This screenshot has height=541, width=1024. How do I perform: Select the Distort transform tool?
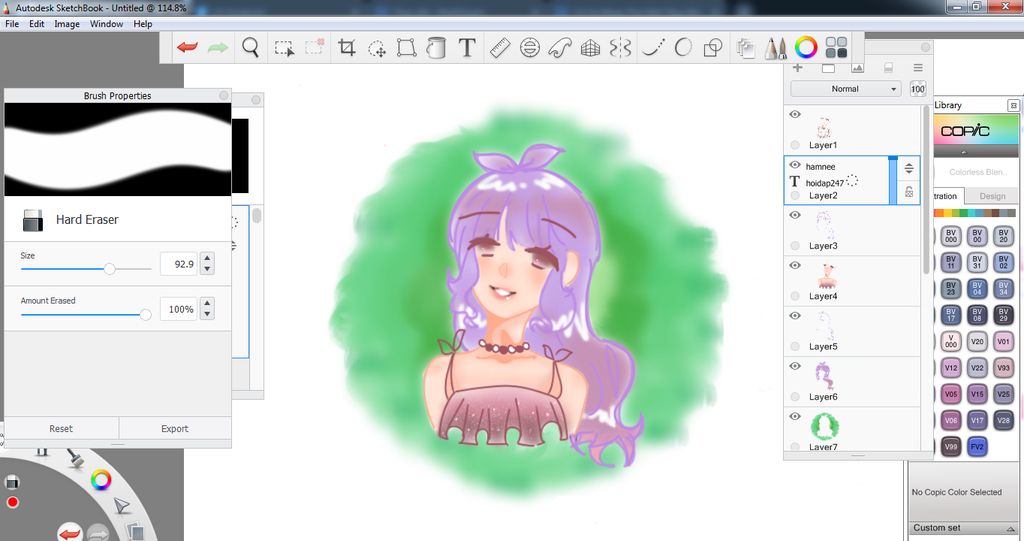pyautogui.click(x=406, y=47)
